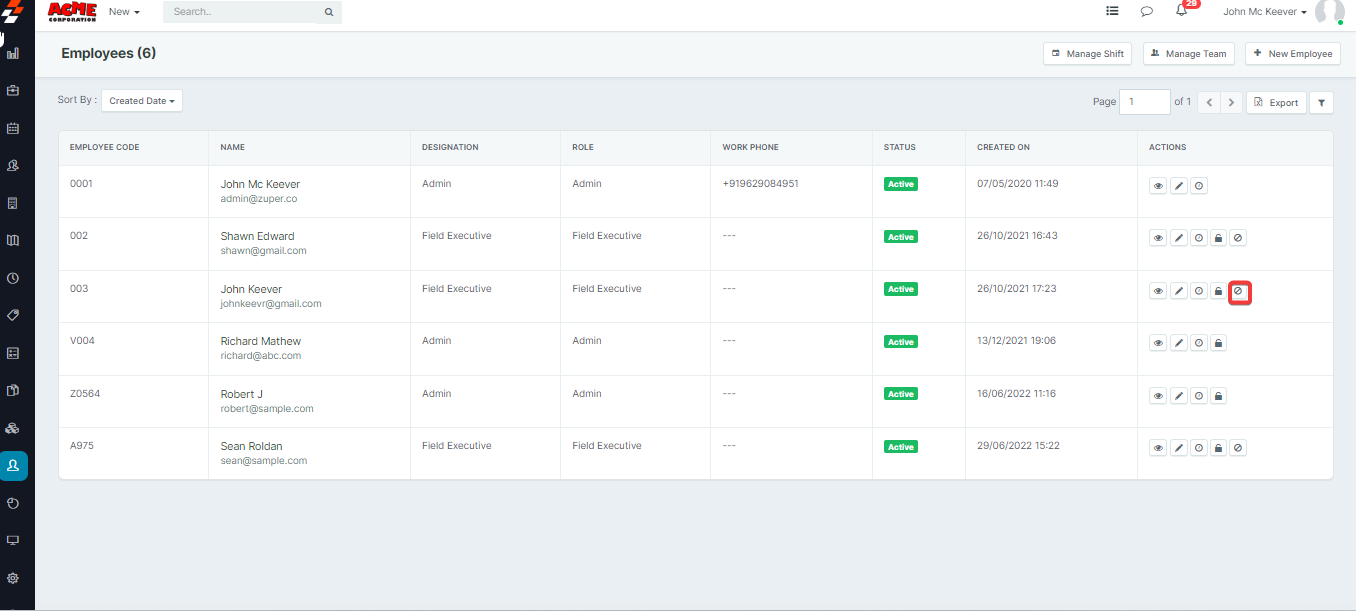Click the filter funnel icon

[x=1321, y=102]
